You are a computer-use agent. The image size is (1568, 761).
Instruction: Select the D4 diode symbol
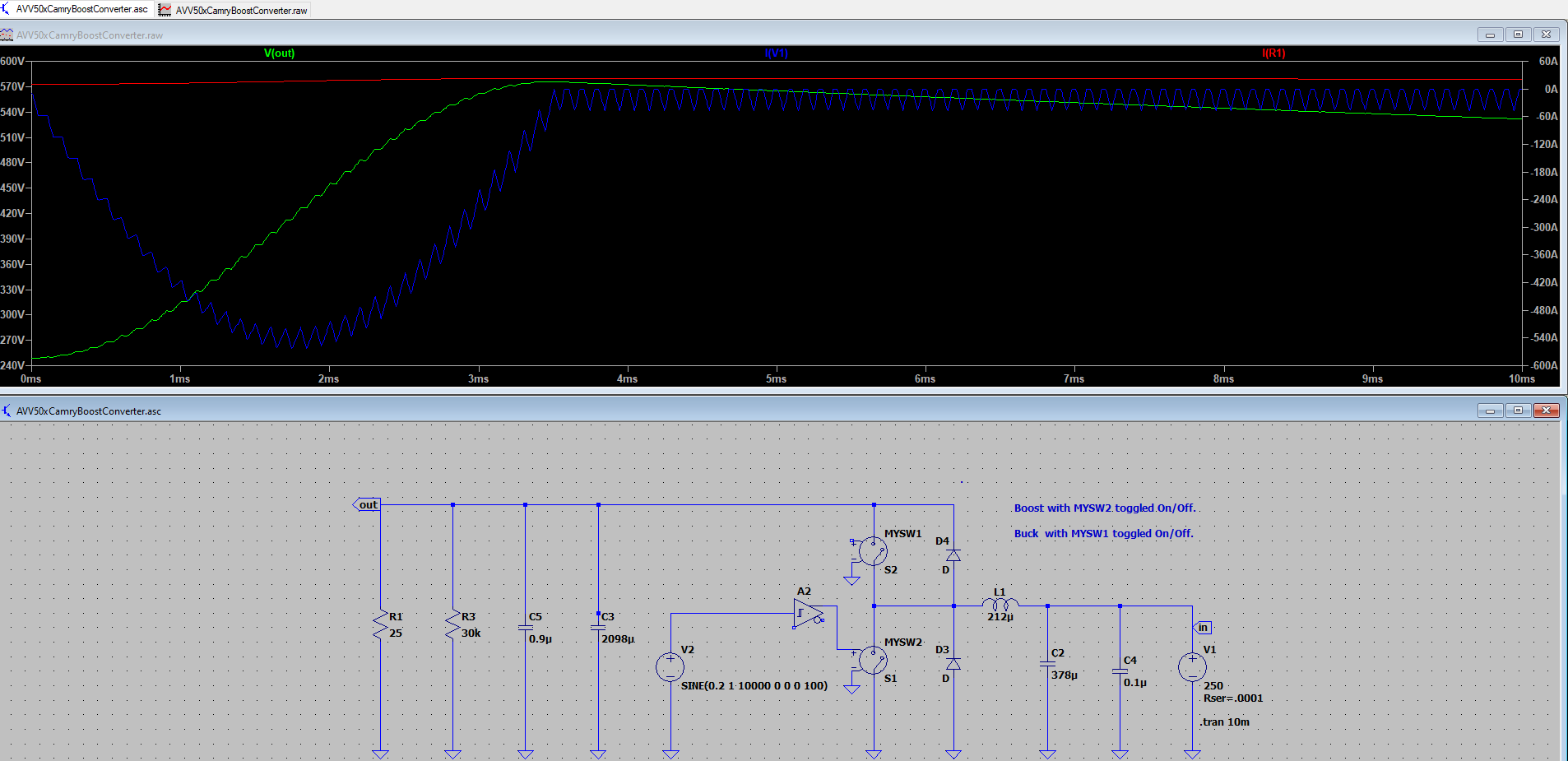click(x=953, y=555)
